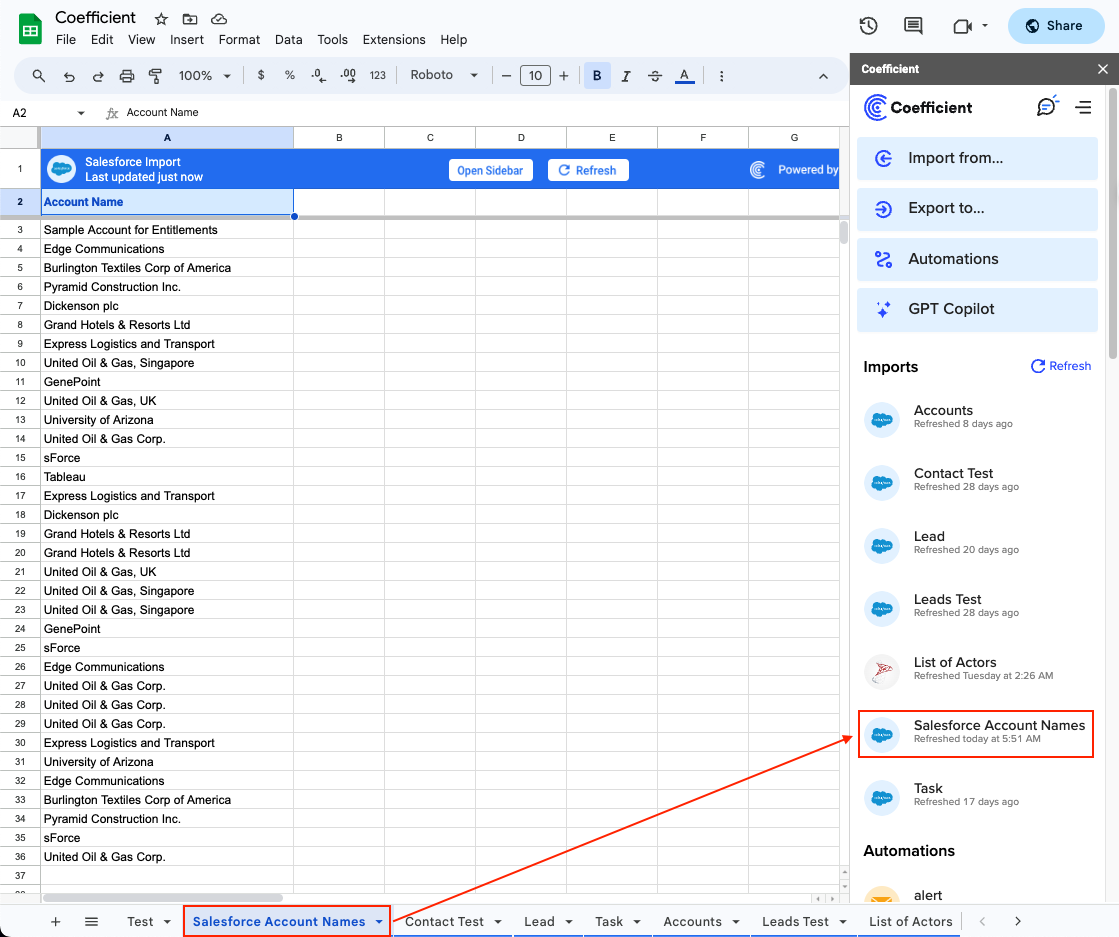Refresh the Imports list
1119x937 pixels.
[x=1060, y=366]
